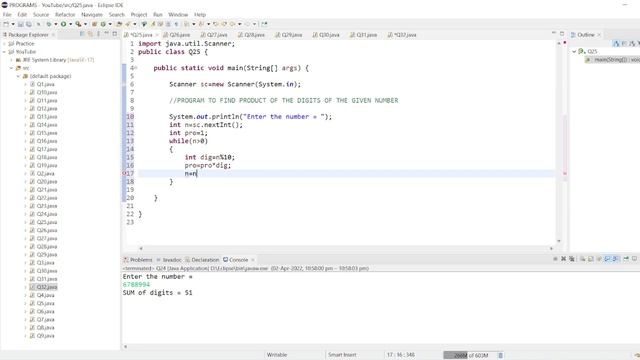Screen dimensions: 640x360
Task: Minimize the editor area
Action: [554, 33]
